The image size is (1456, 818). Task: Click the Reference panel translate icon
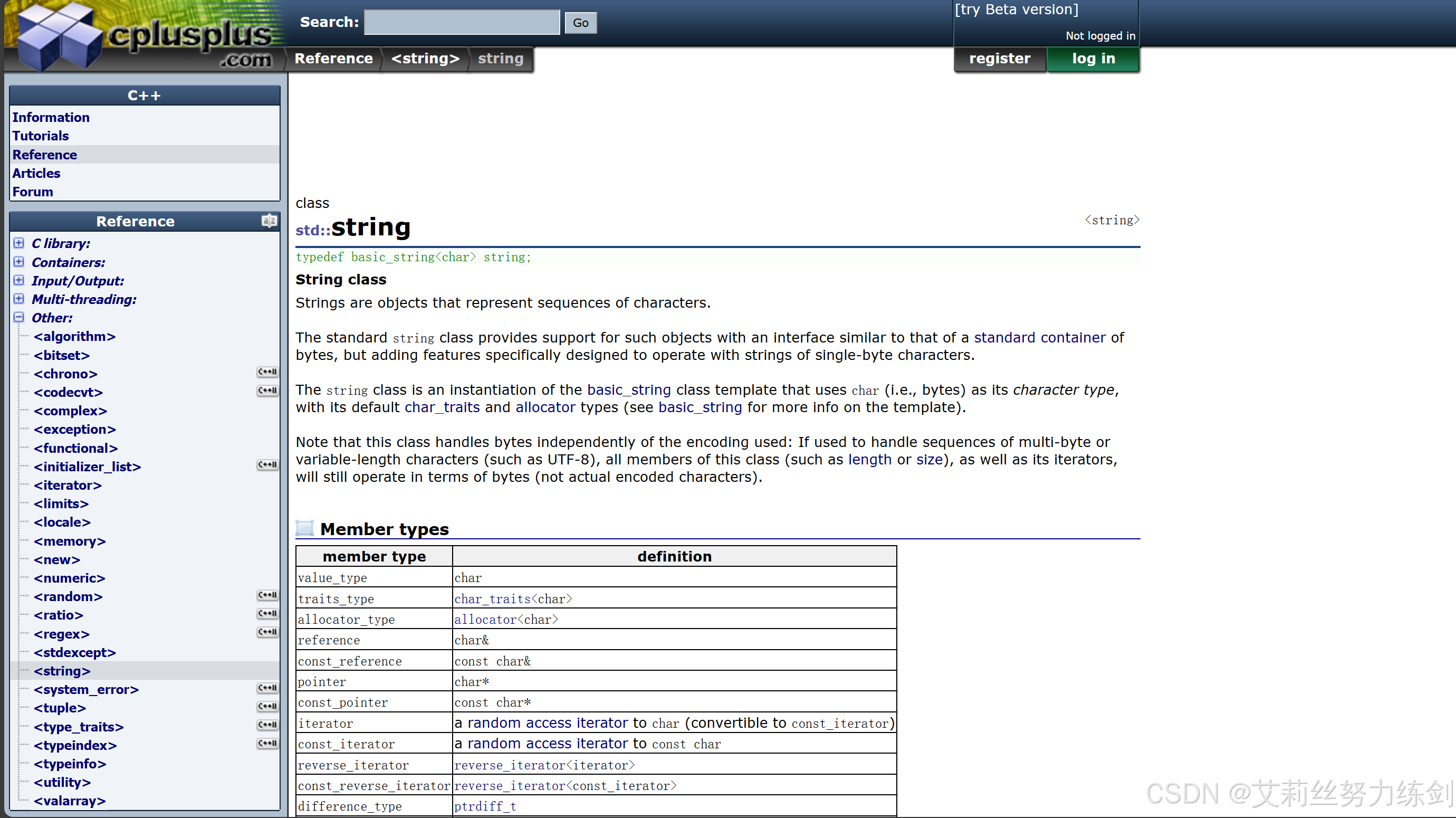point(269,221)
